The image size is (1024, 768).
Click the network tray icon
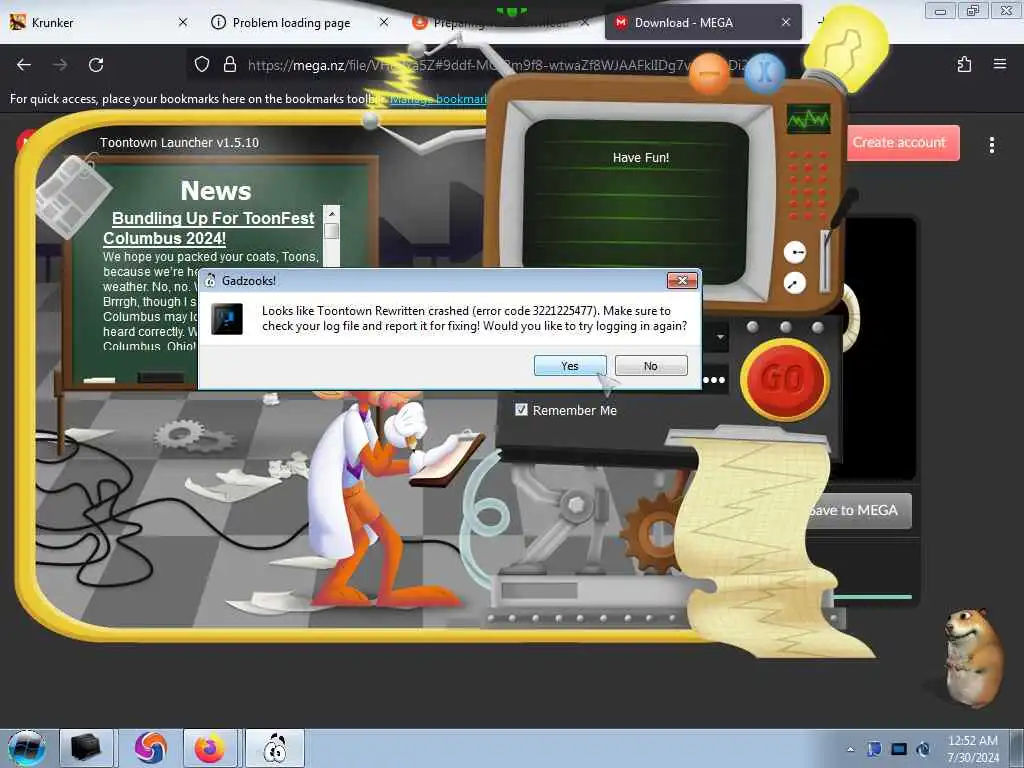899,749
